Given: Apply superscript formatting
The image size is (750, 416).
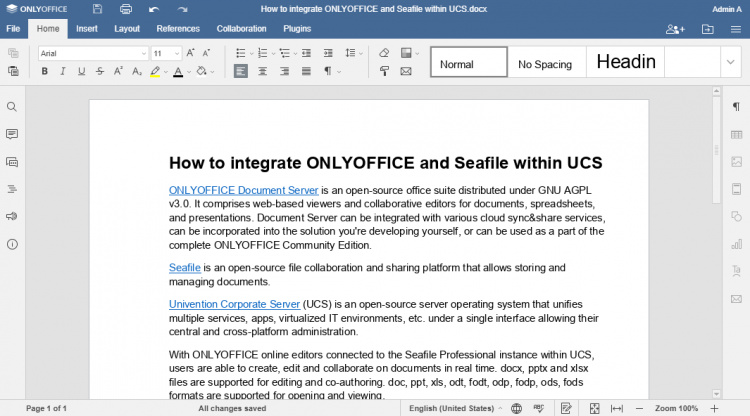Looking at the screenshot, I should click(118, 71).
